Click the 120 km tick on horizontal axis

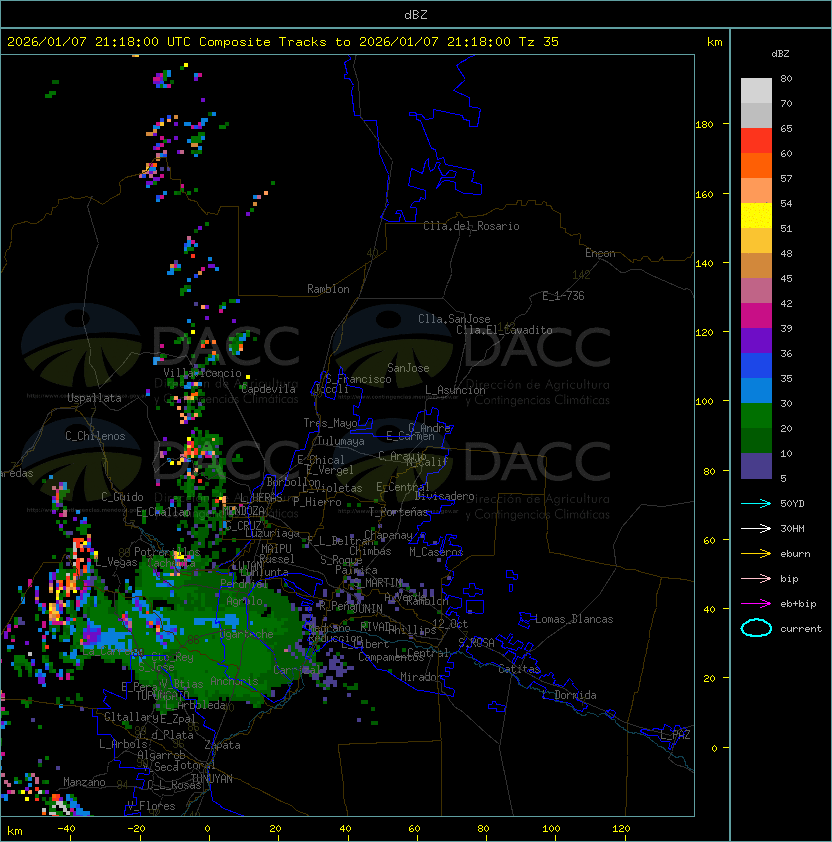pyautogui.click(x=621, y=829)
